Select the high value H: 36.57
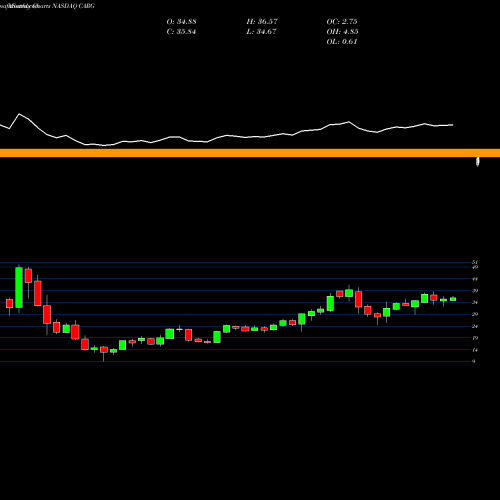The width and height of the screenshot is (500, 500). point(262,22)
